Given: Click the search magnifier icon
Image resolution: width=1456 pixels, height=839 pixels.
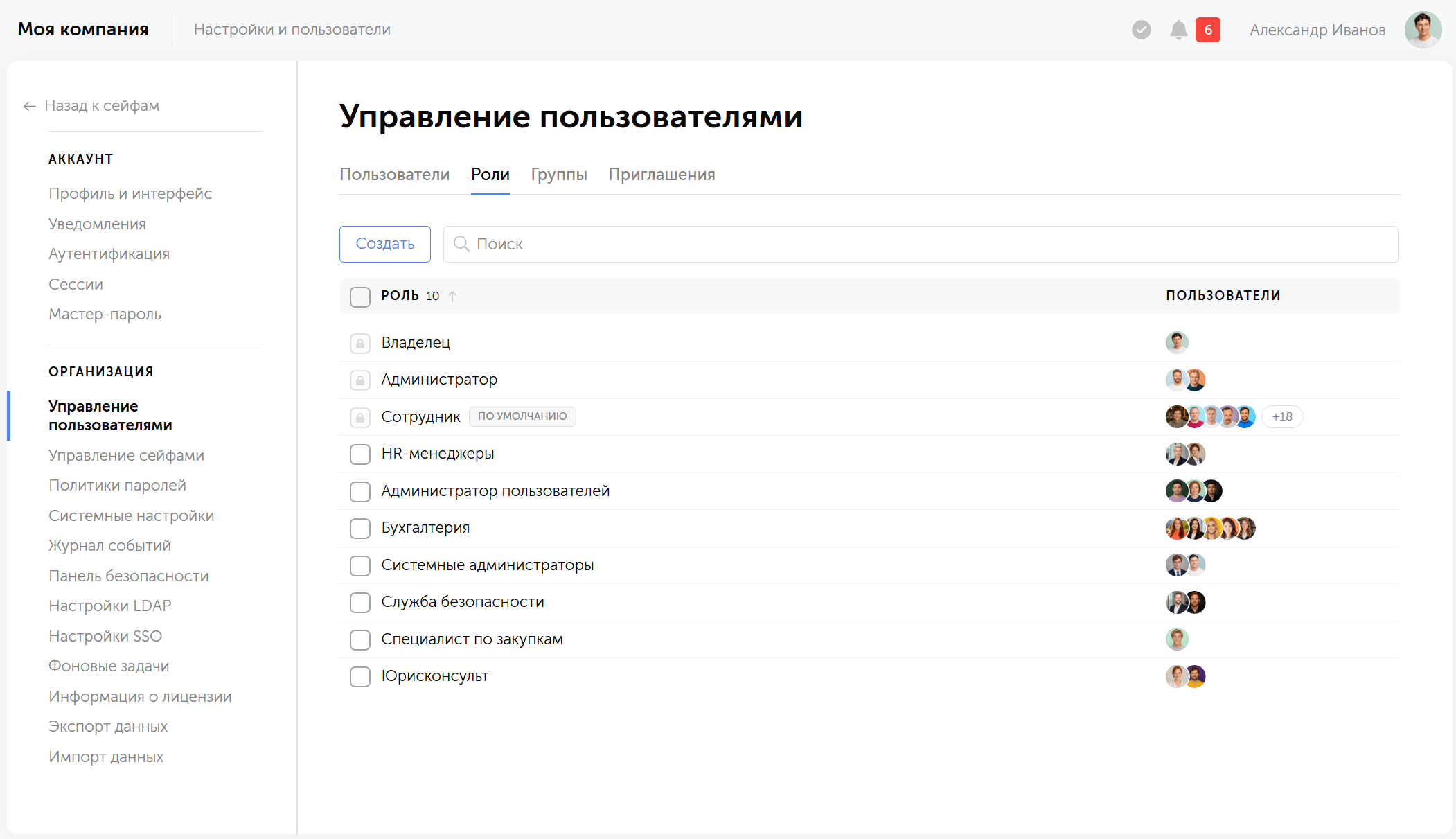Looking at the screenshot, I should (461, 244).
